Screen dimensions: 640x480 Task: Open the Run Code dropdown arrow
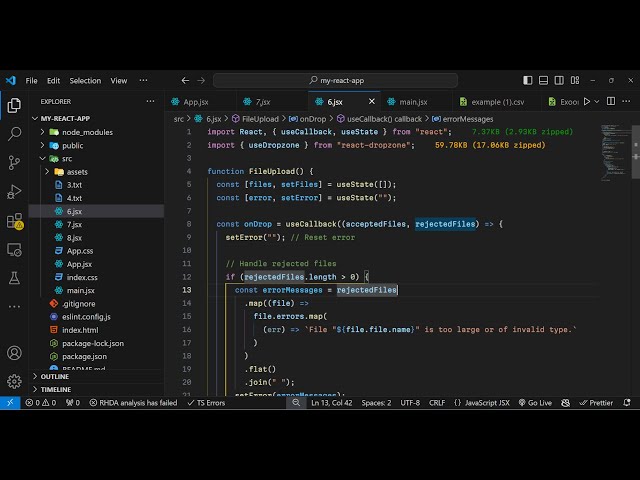pos(598,101)
